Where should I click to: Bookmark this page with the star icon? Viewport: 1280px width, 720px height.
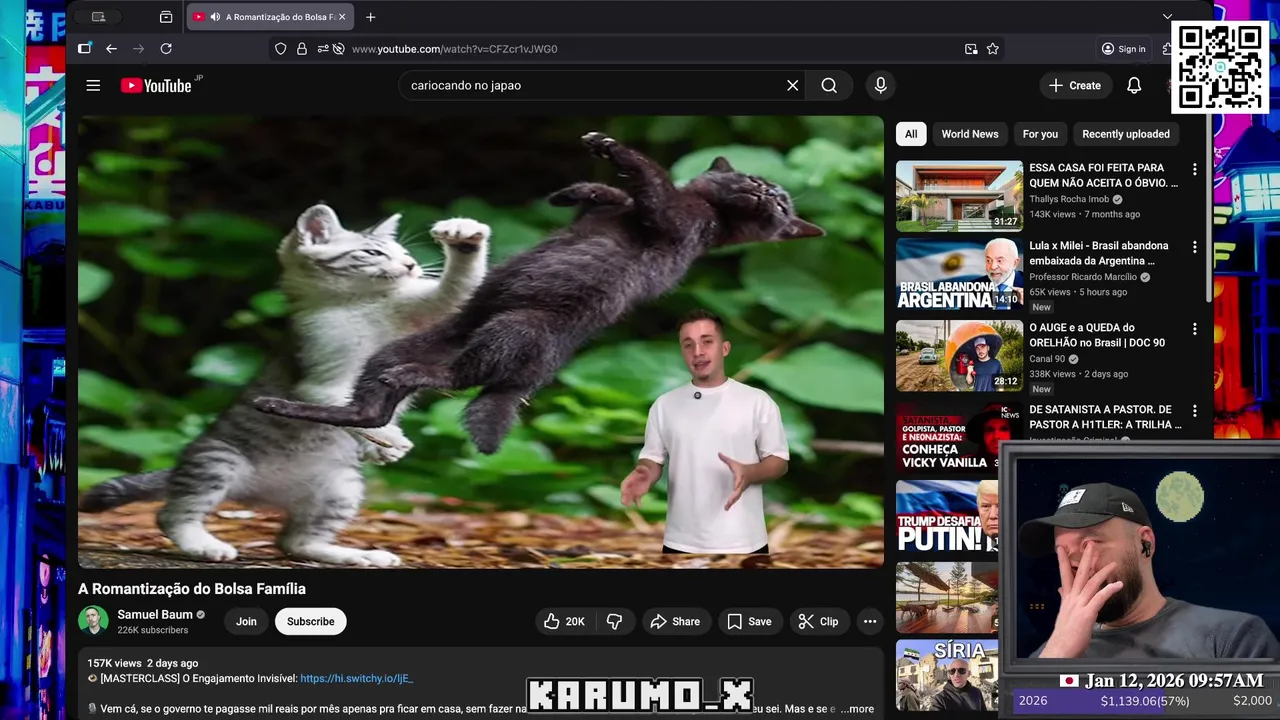[x=993, y=48]
